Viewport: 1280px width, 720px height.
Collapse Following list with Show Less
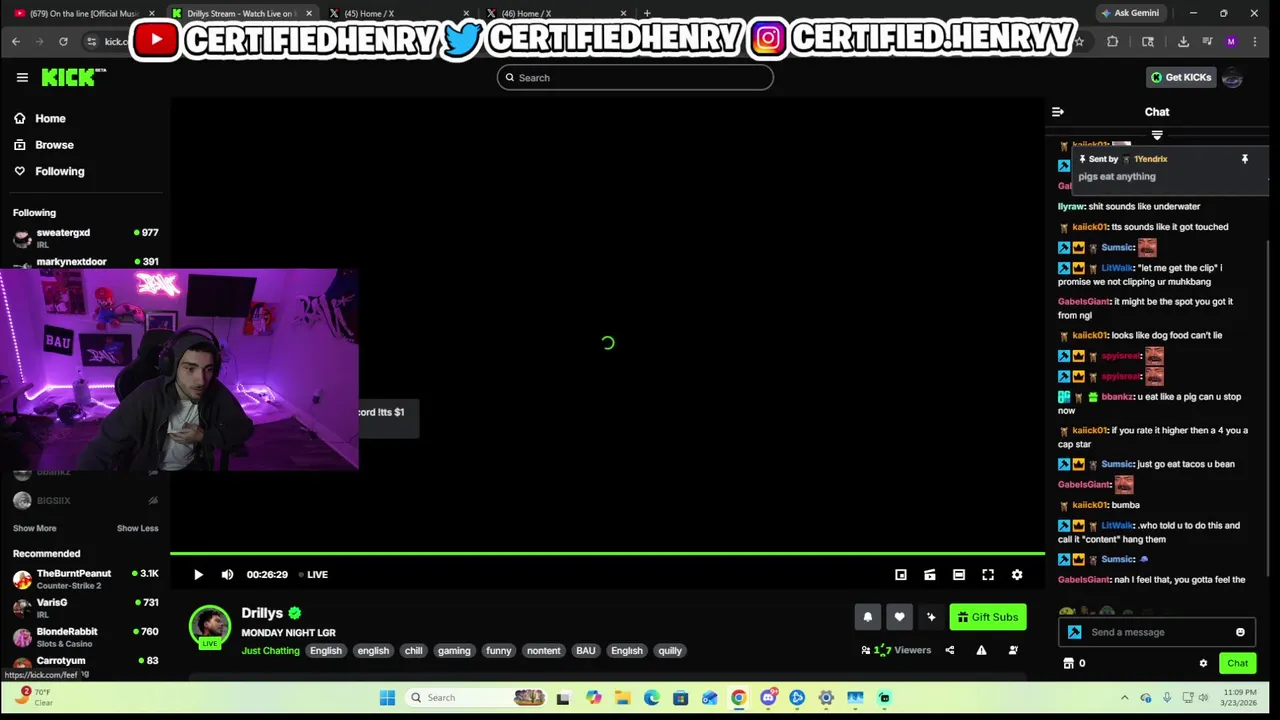[137, 528]
